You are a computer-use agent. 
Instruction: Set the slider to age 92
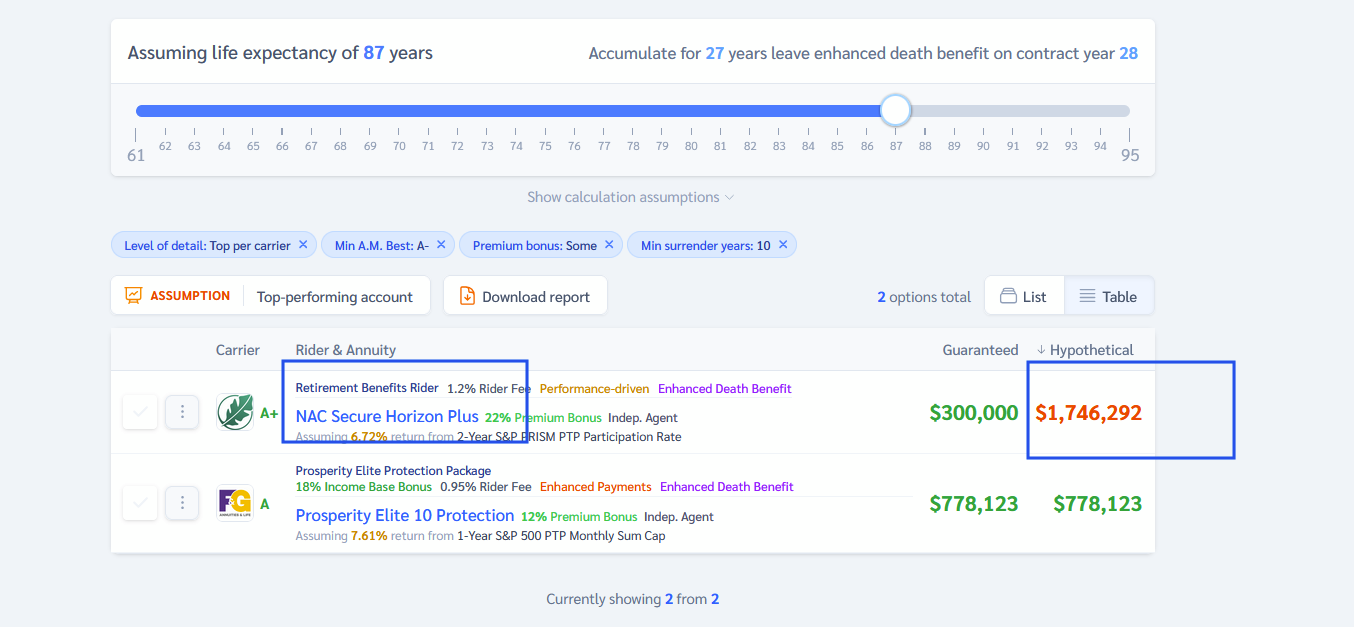[x=1042, y=111]
